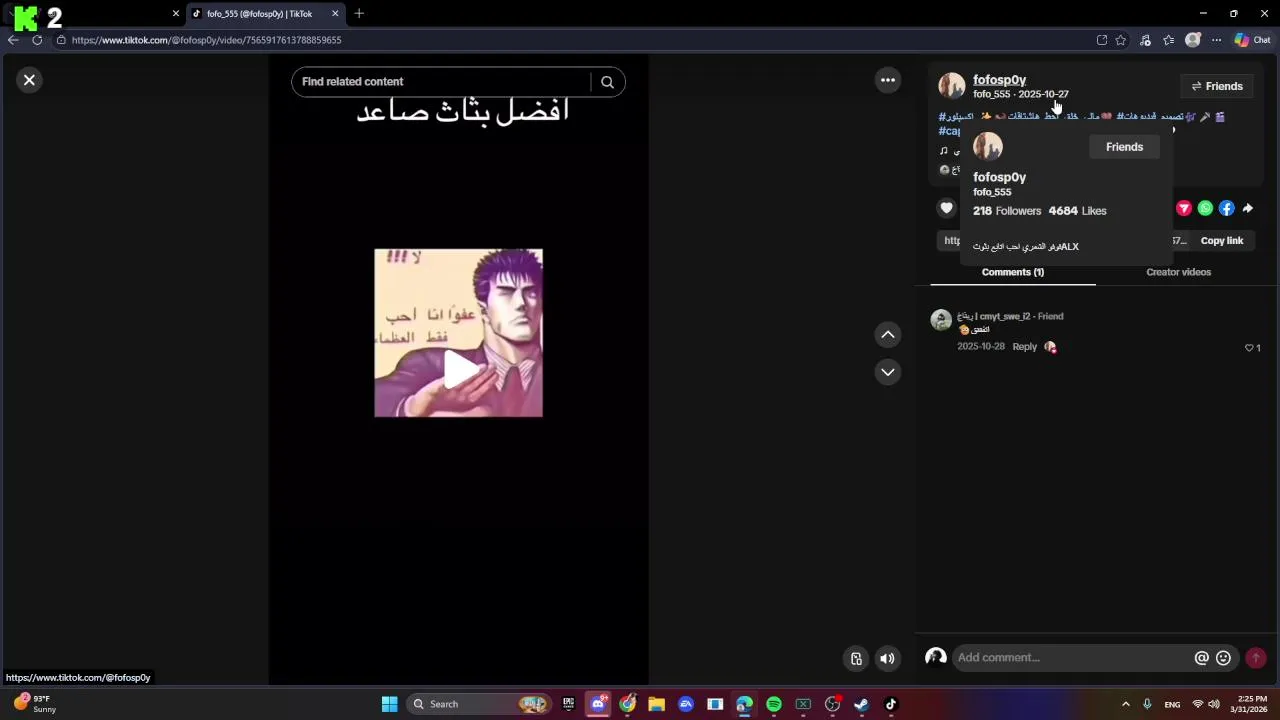1280x720 pixels.
Task: Open the weather widget 93°F Sunny
Action: coord(34,704)
